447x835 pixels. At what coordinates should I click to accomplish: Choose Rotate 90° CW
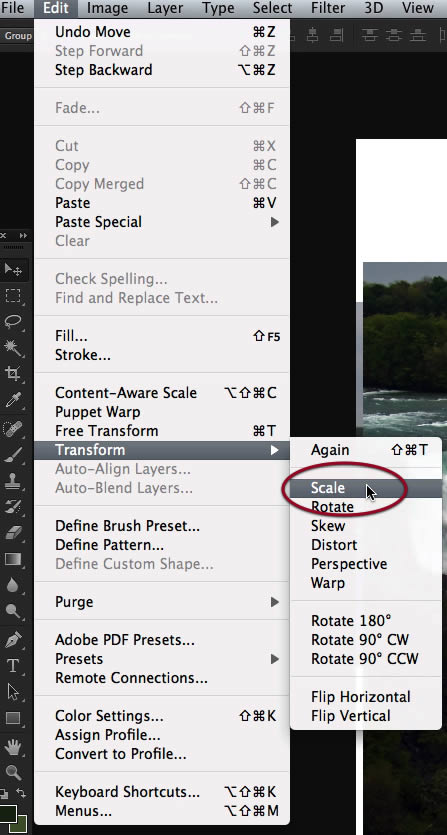[366, 640]
